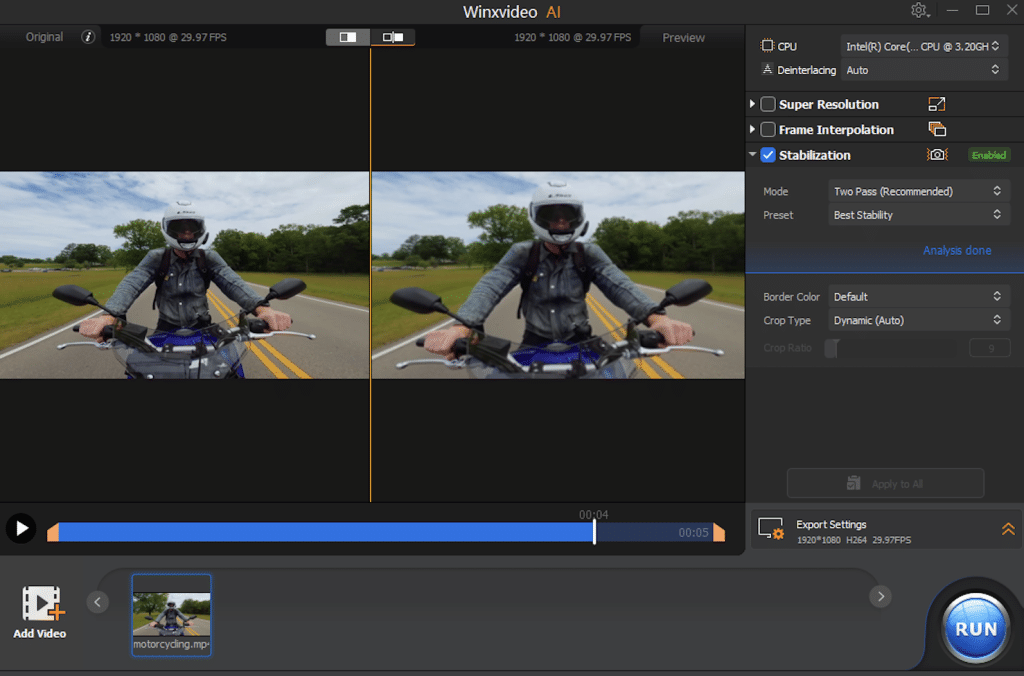Enable the Frame Interpolation checkbox
The height and width of the screenshot is (676, 1024).
click(x=768, y=130)
